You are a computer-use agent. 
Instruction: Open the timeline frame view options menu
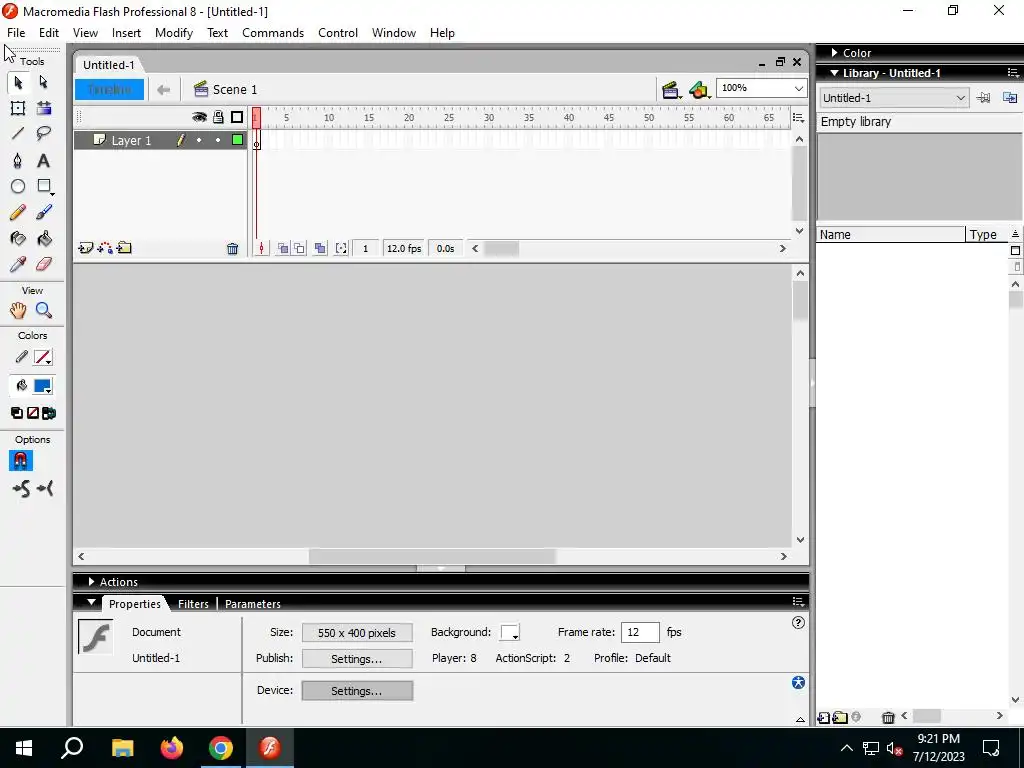[798, 118]
